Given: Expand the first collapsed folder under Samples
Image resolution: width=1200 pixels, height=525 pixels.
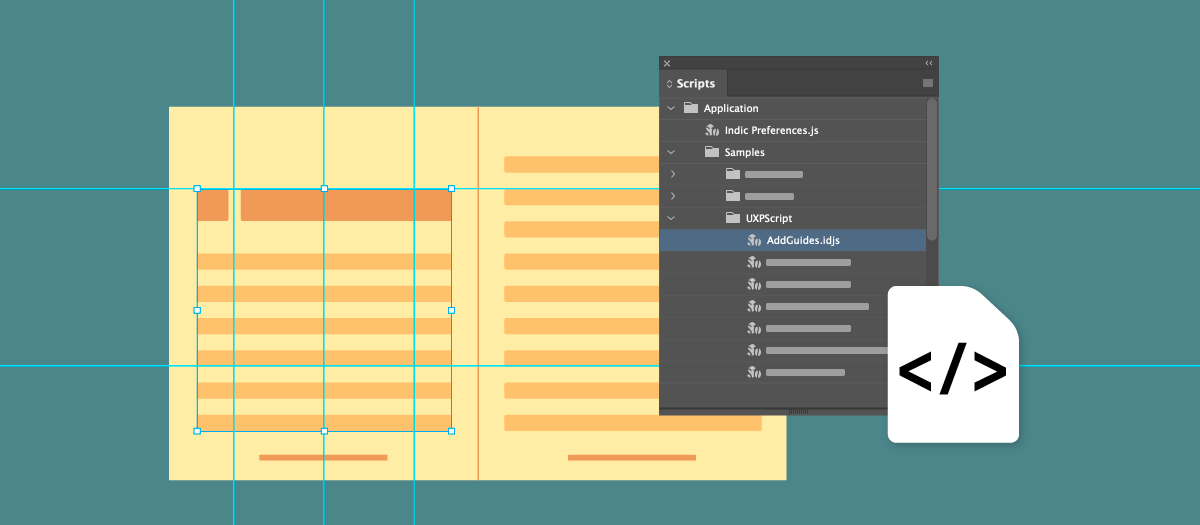Looking at the screenshot, I should (672, 174).
